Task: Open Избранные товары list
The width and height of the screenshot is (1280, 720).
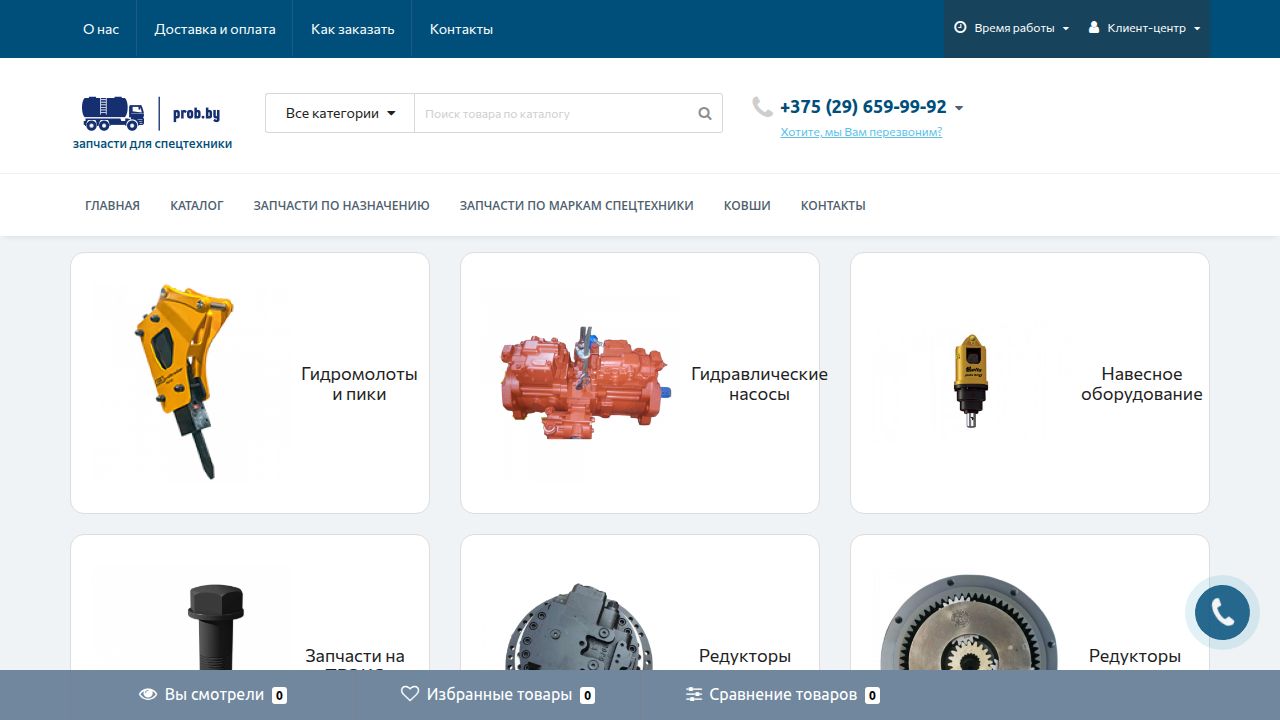Action: 498,694
